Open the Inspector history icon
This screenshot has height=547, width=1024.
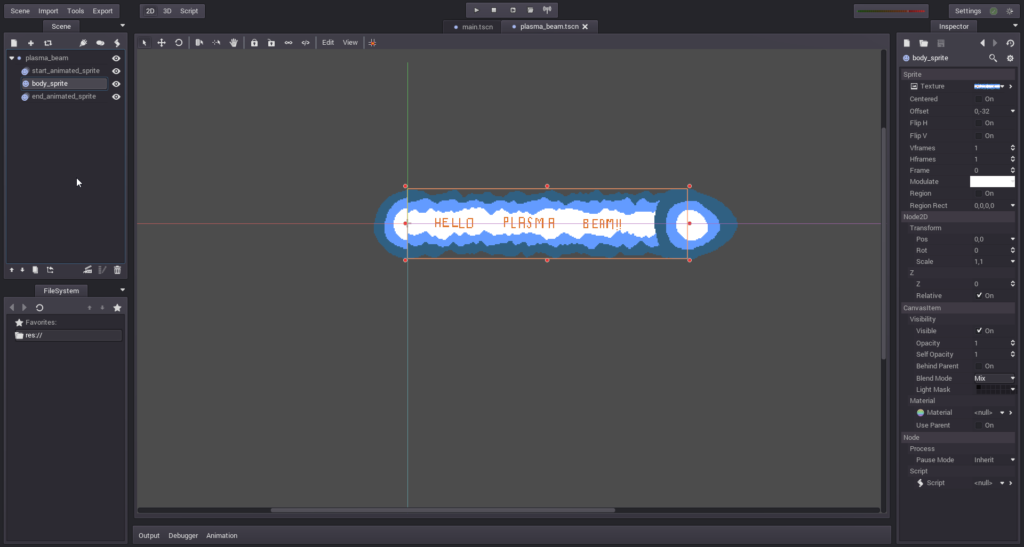(1010, 43)
